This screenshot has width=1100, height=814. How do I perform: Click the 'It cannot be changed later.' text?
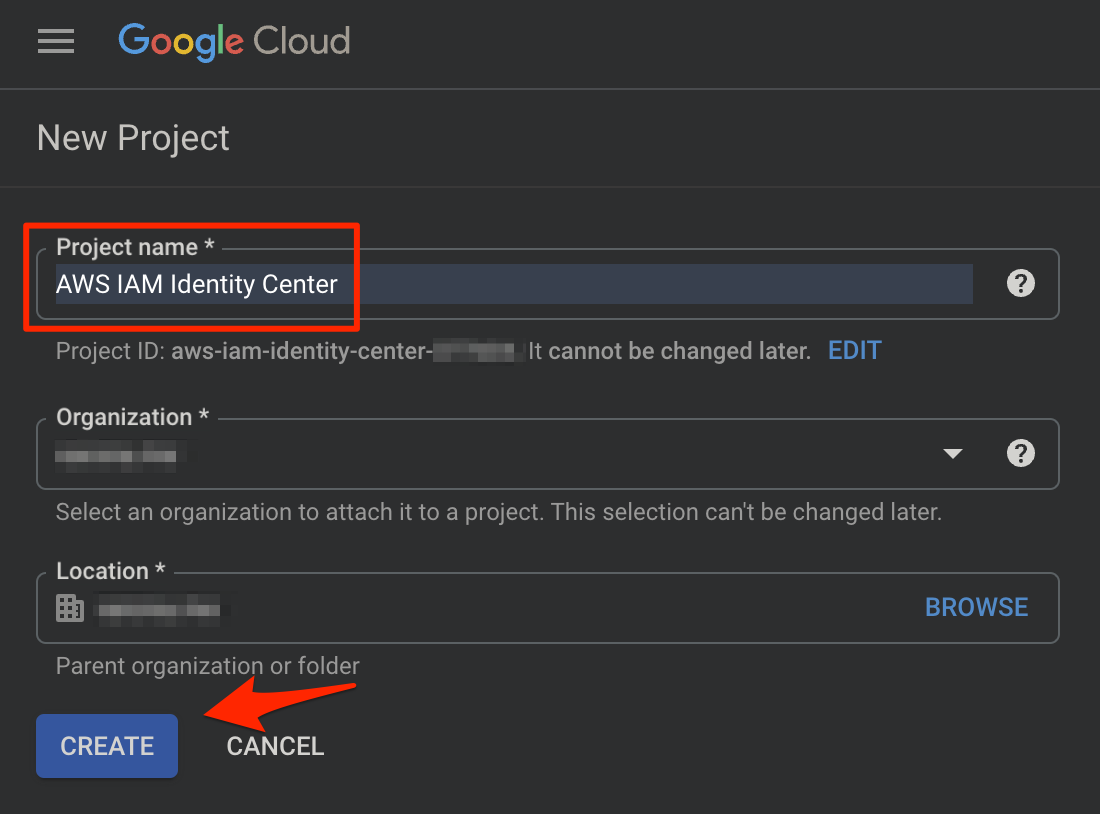click(669, 350)
